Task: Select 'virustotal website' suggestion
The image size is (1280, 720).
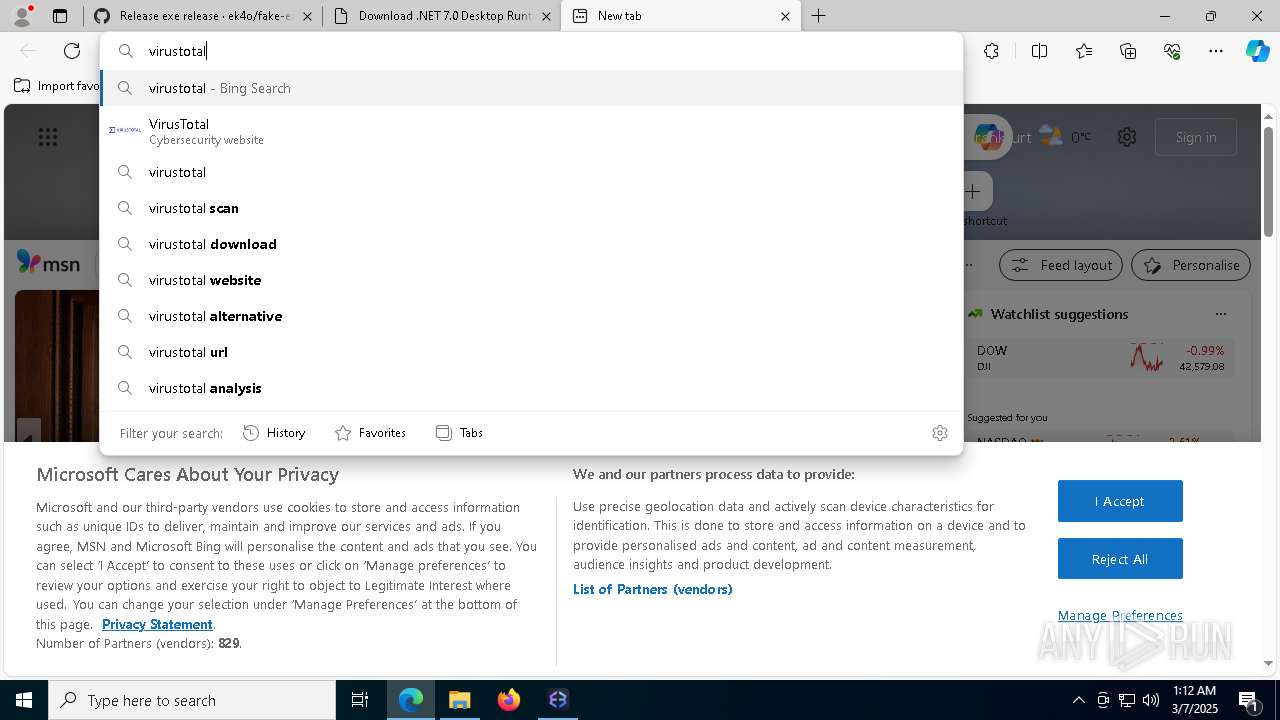Action: coord(531,280)
